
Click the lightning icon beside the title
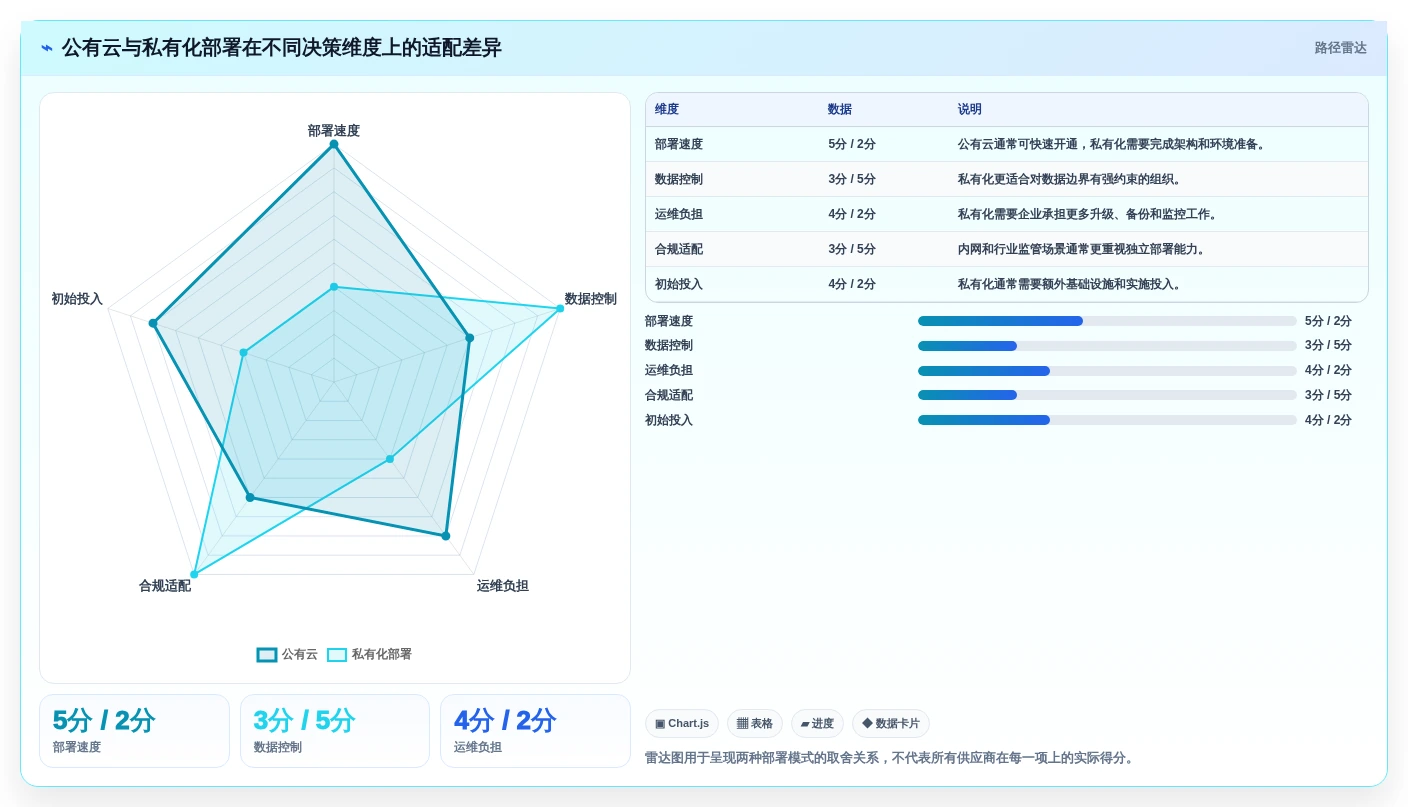47,48
